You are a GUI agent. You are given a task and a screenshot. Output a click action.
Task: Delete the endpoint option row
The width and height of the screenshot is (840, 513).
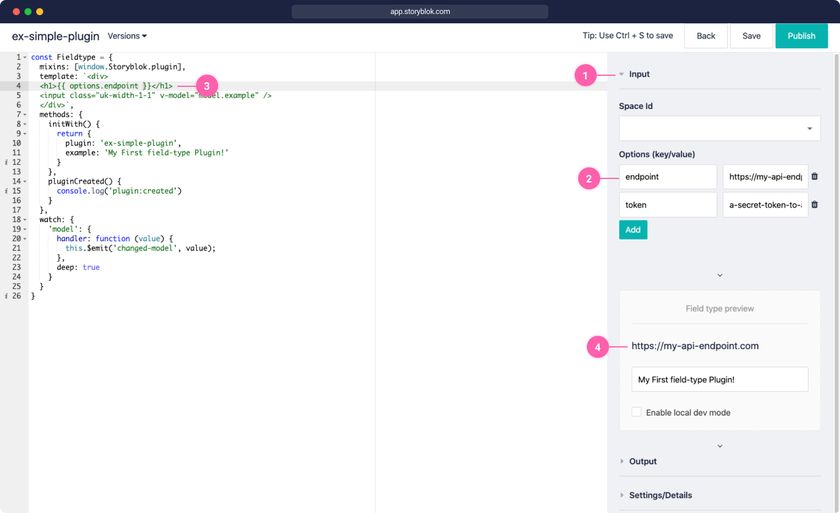(x=814, y=176)
